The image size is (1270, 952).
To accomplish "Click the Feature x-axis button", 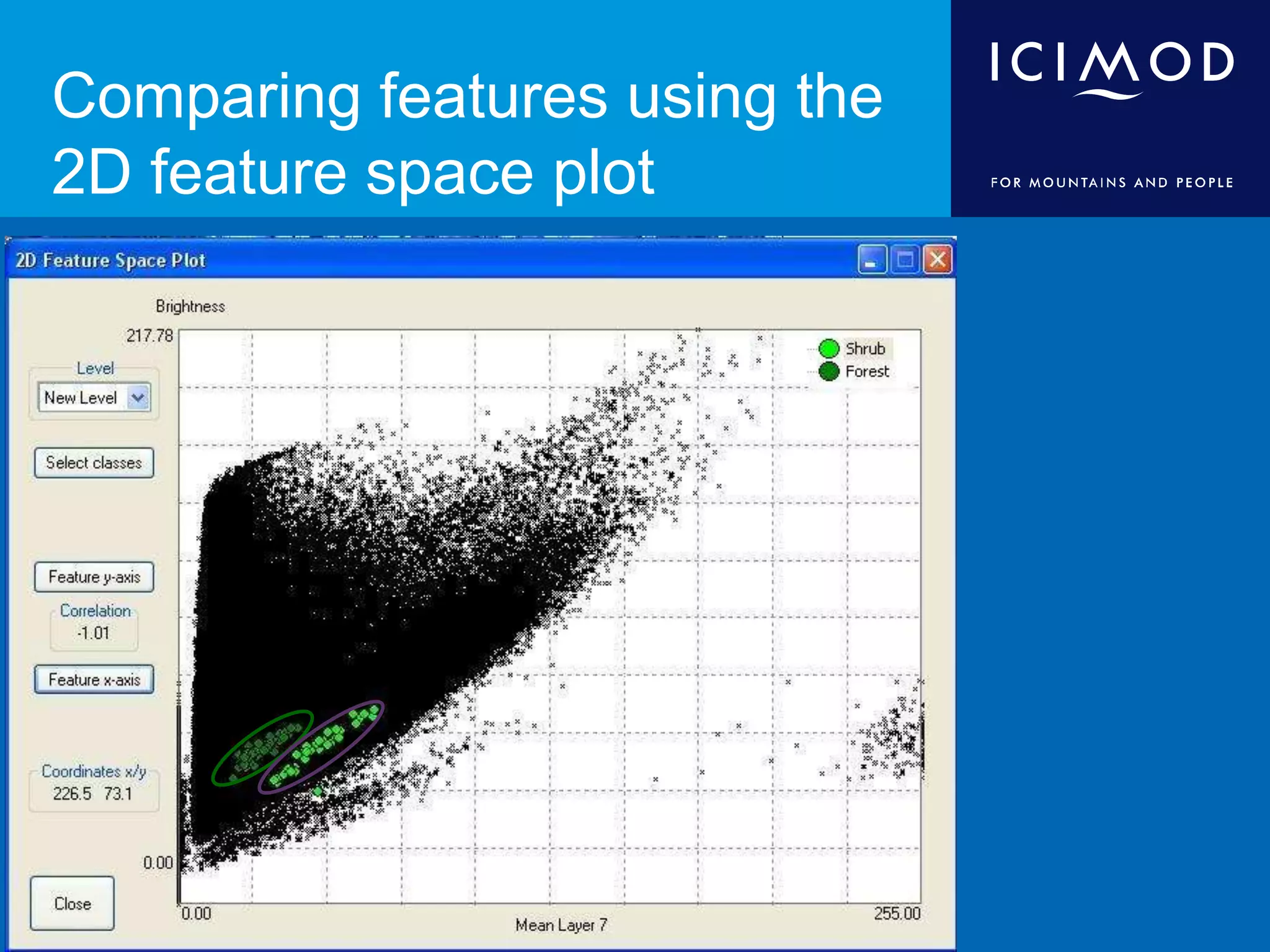I will point(94,680).
